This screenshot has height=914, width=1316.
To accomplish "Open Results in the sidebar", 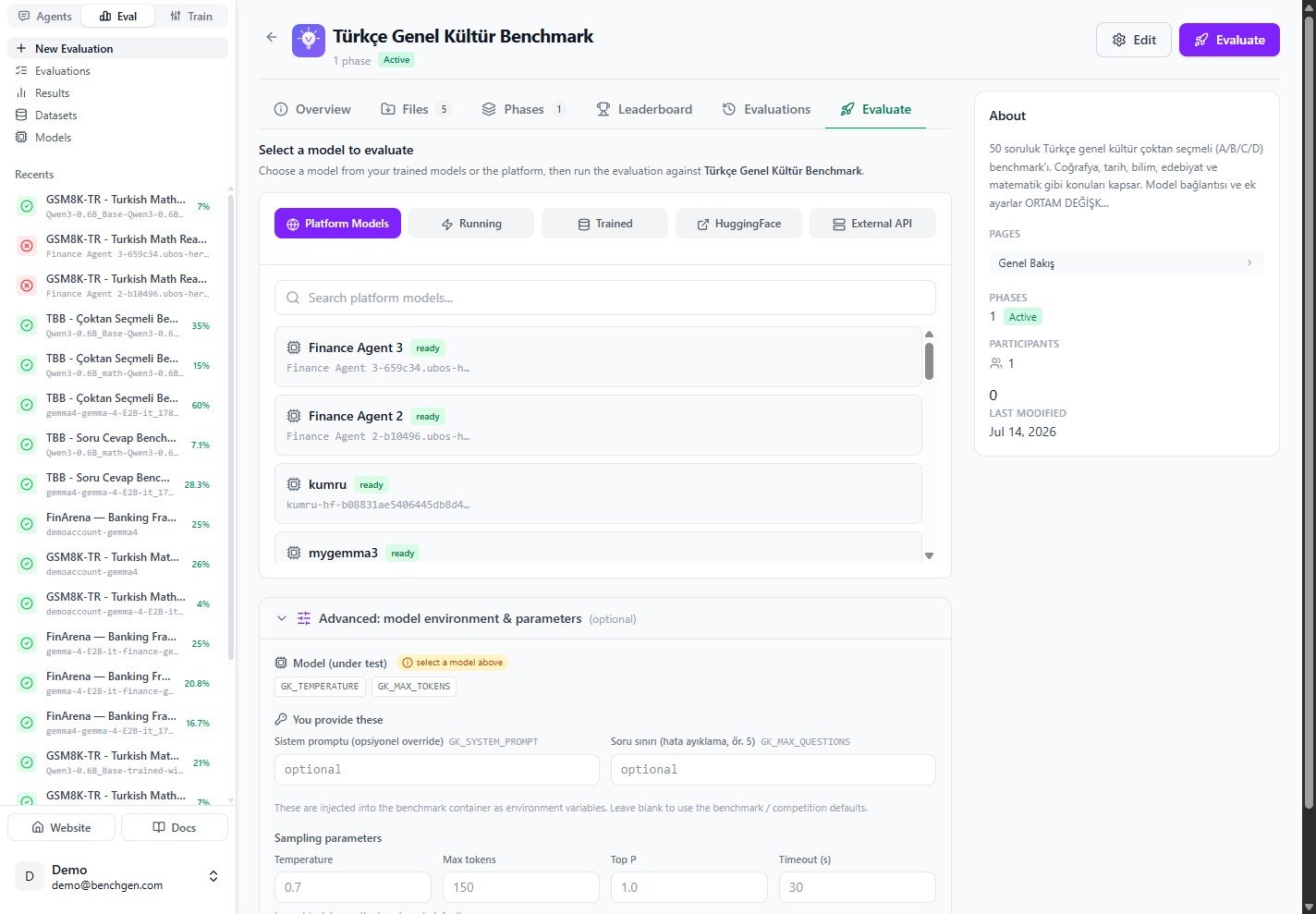I will [x=117, y=92].
